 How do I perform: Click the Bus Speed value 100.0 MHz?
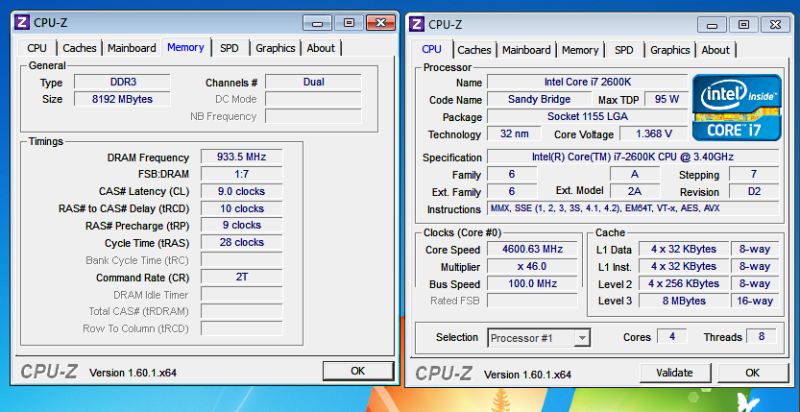point(532,283)
